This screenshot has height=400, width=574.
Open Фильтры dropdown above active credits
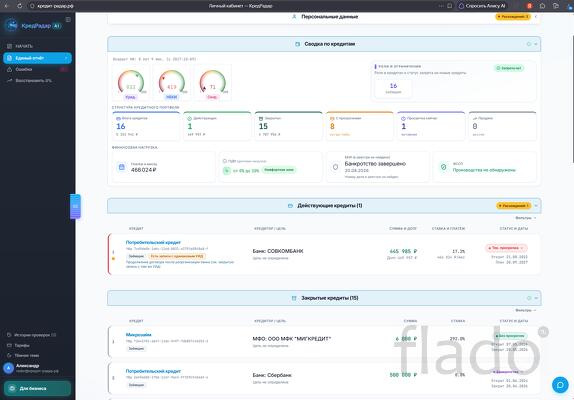pyautogui.click(x=526, y=218)
